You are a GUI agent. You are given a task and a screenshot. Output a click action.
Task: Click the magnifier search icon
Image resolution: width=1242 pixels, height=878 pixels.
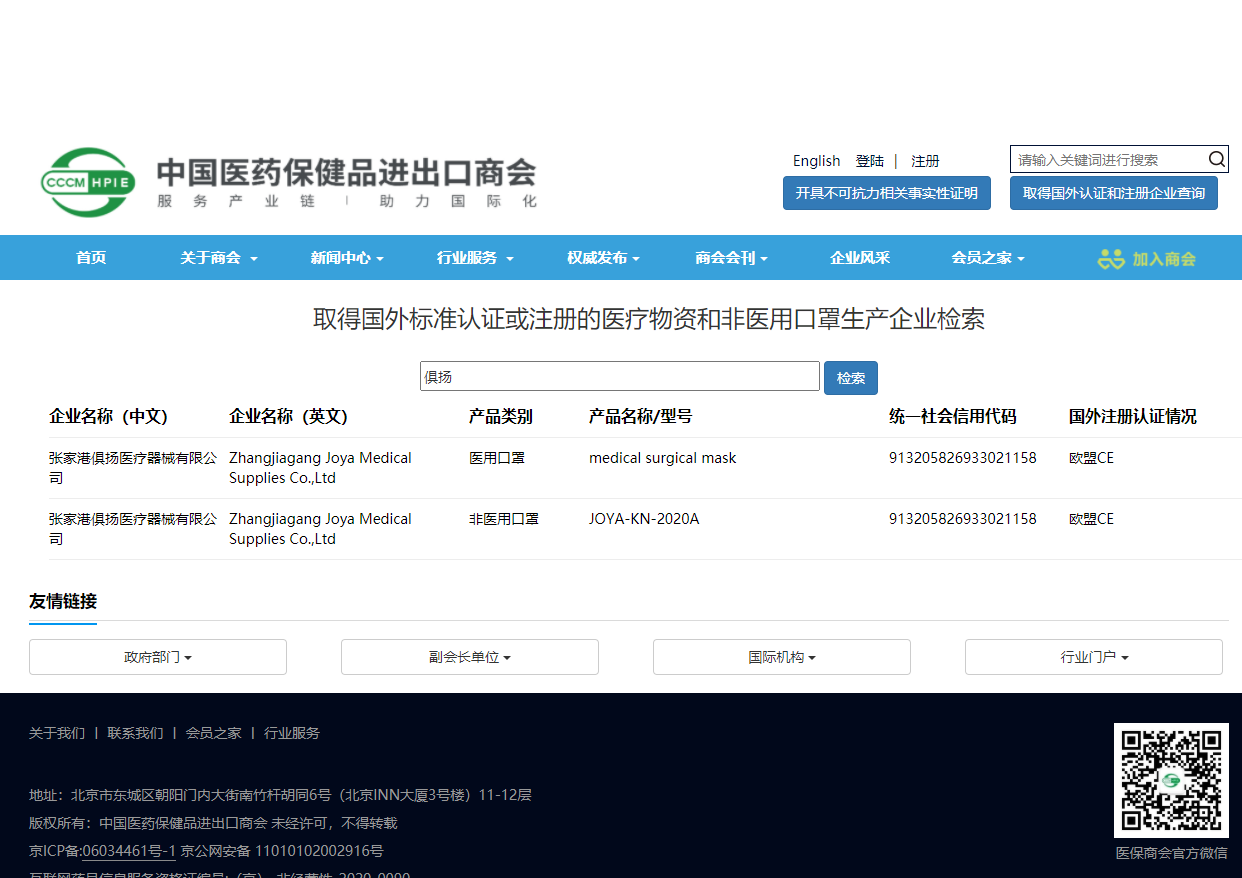click(1216, 159)
